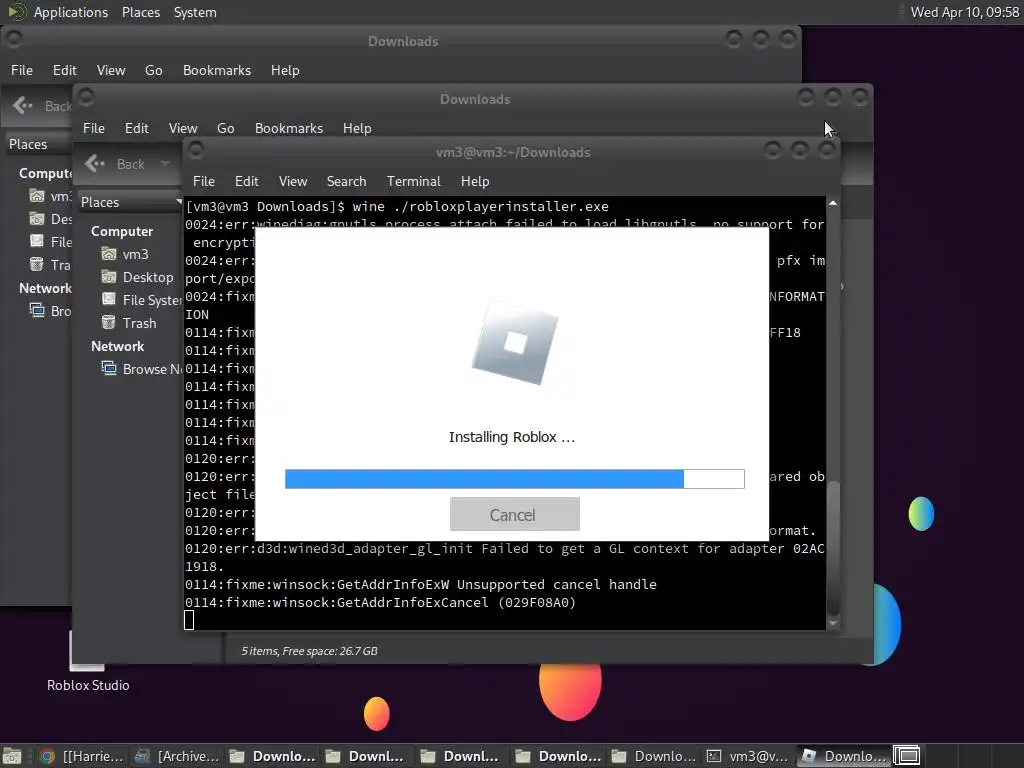Select Desktop in front Downloads sidebar
Screen dimensions: 1024x768
pyautogui.click(x=148, y=277)
